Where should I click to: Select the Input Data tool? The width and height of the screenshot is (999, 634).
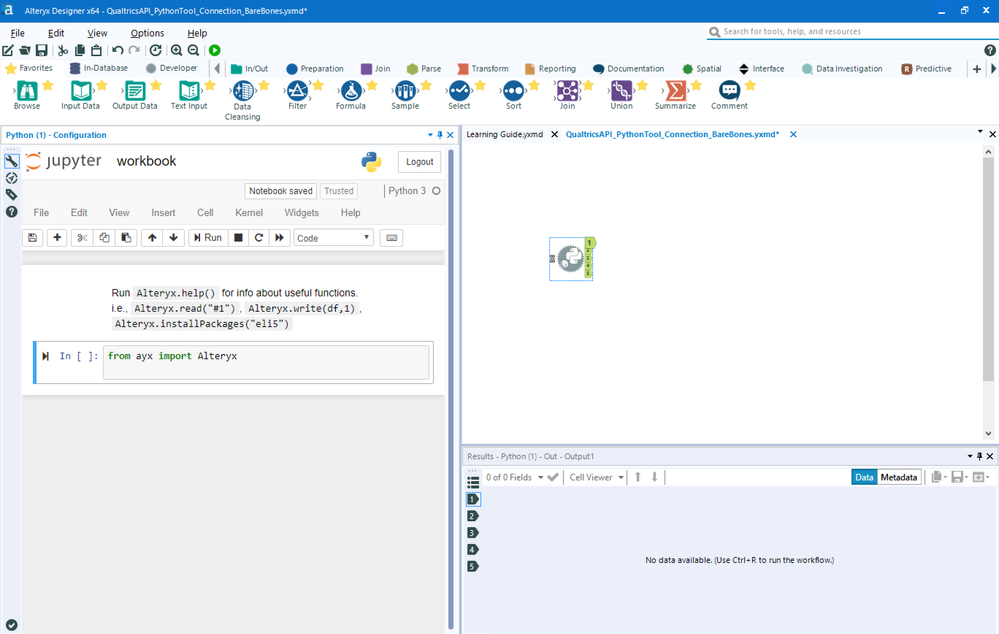80,96
